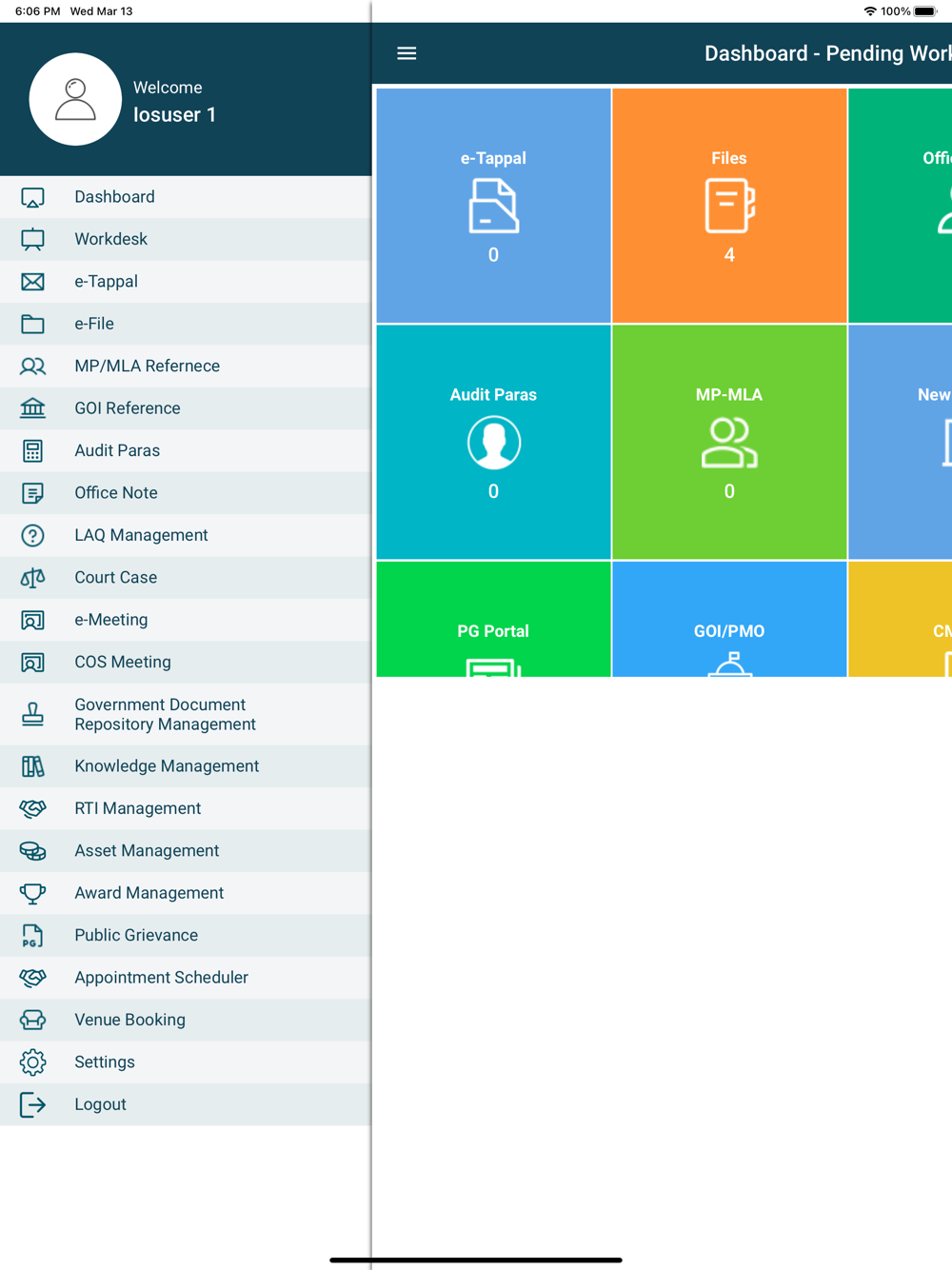952x1270 pixels.
Task: Open the hamburger menu icon
Action: (x=407, y=53)
